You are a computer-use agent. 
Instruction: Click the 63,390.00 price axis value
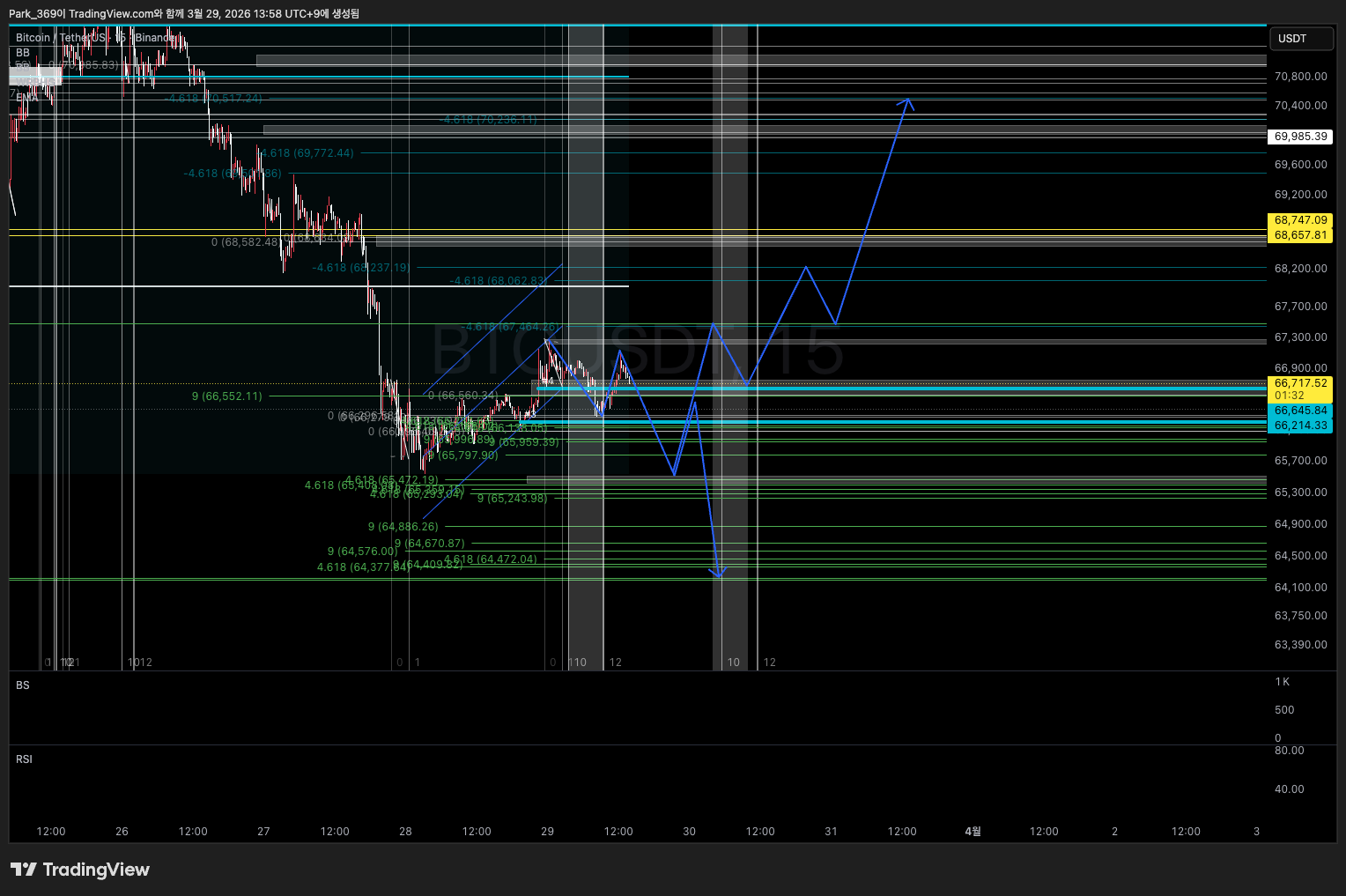(1300, 645)
